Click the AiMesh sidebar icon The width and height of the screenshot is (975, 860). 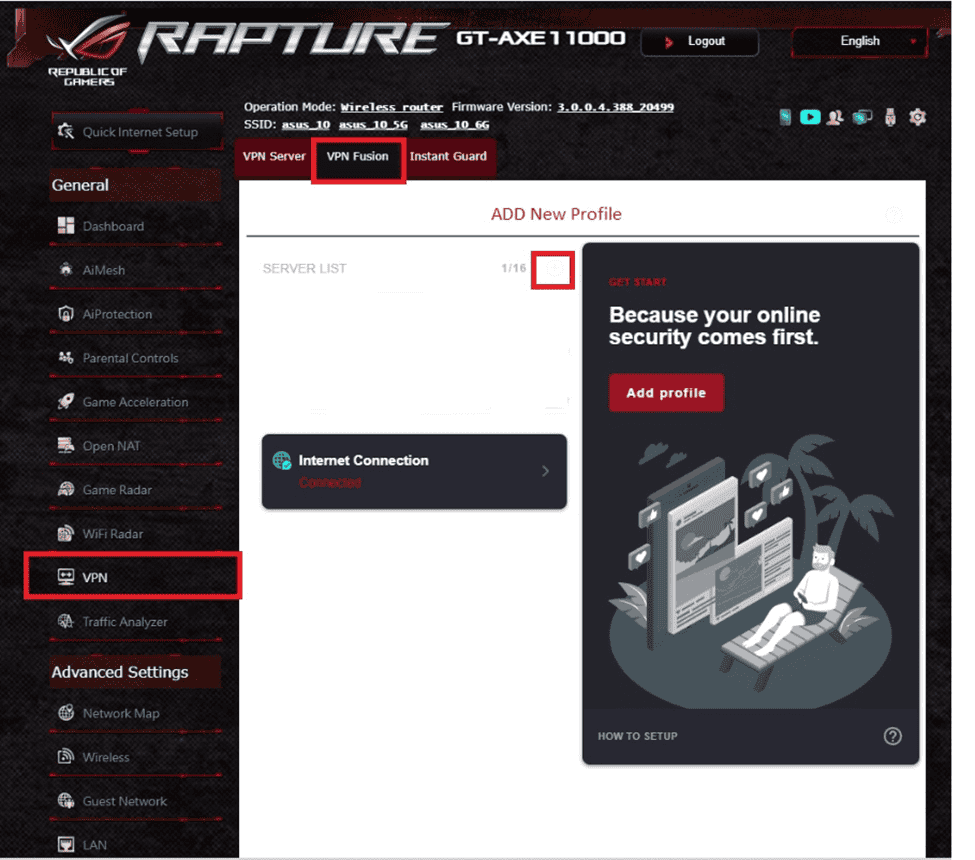coord(65,269)
